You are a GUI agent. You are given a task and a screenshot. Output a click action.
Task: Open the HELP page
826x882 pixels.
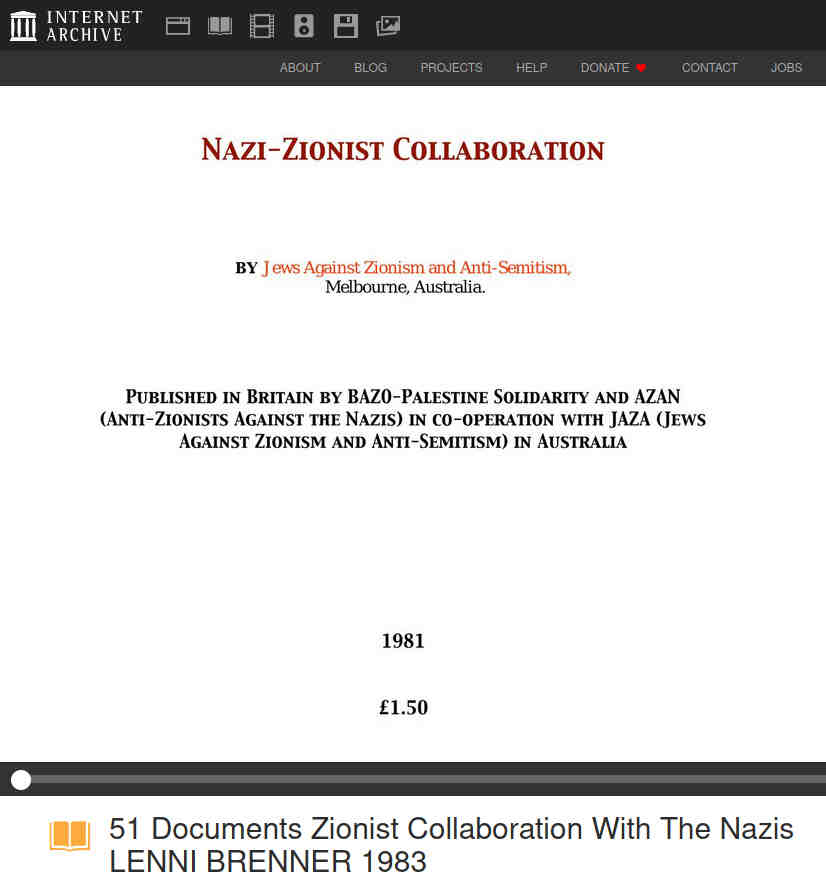point(531,68)
